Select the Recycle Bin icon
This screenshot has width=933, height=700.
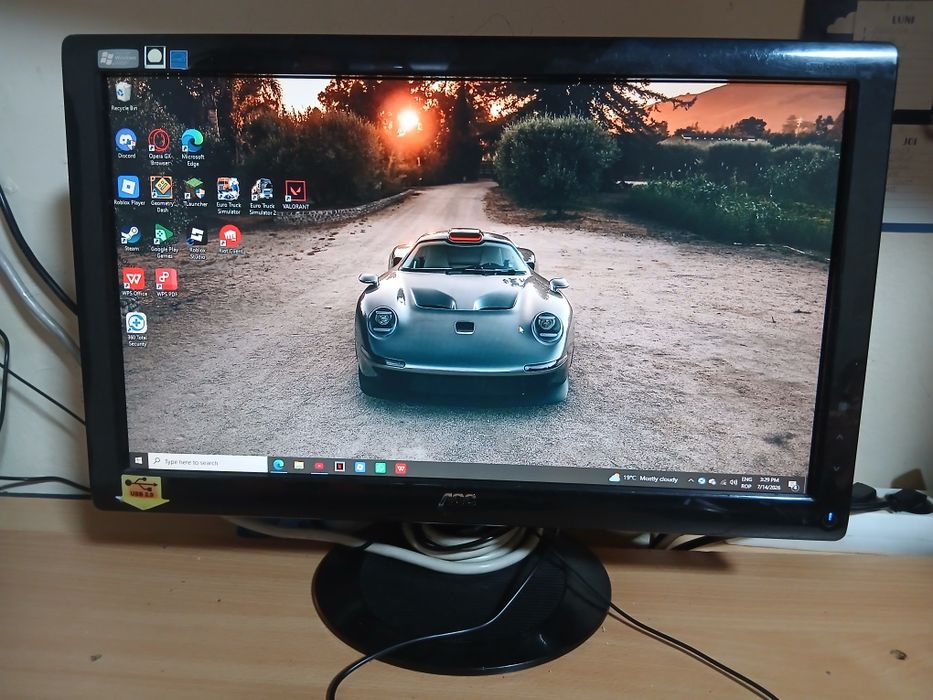tap(124, 96)
